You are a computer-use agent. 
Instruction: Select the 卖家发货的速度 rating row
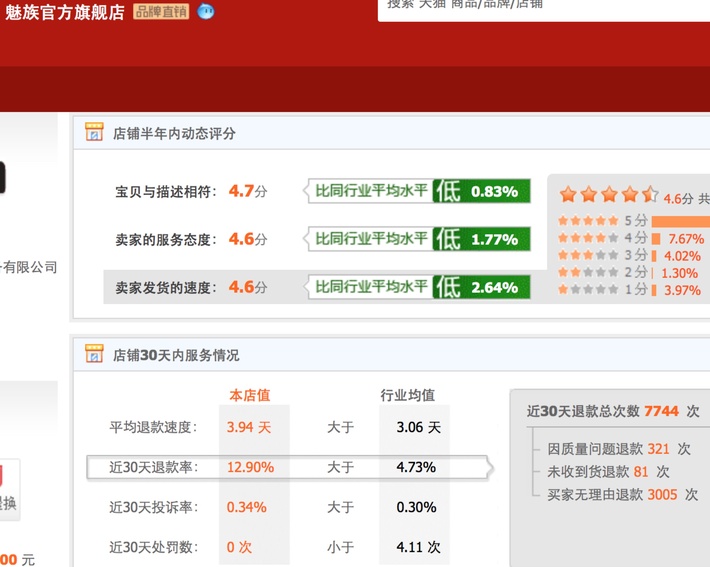click(x=323, y=287)
